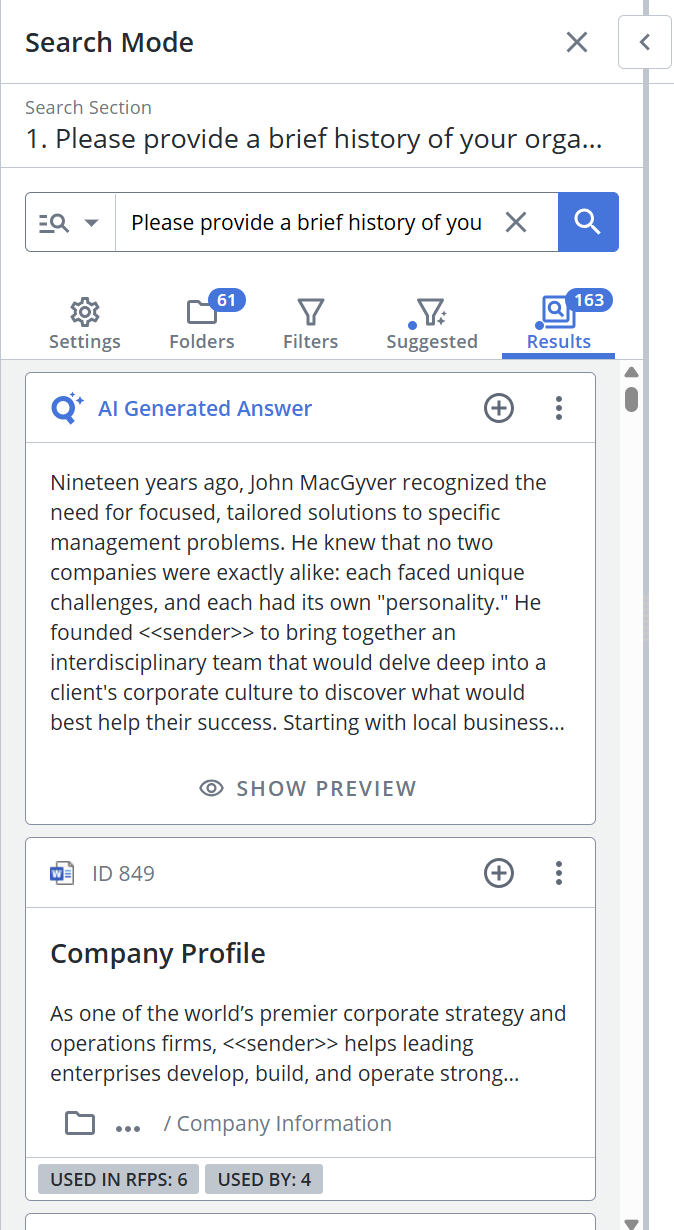Screen dimensions: 674x1230
Task: Close the Search Mode panel
Action: [577, 42]
